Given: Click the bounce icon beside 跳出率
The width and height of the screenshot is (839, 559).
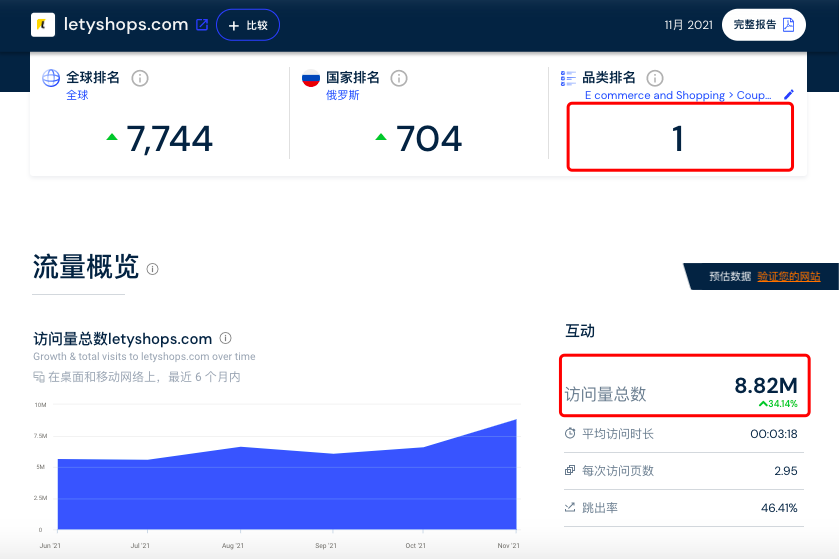Looking at the screenshot, I should [570, 507].
